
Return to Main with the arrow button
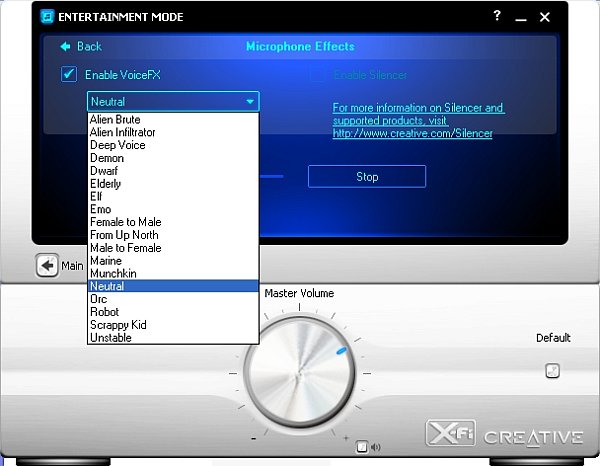47,265
